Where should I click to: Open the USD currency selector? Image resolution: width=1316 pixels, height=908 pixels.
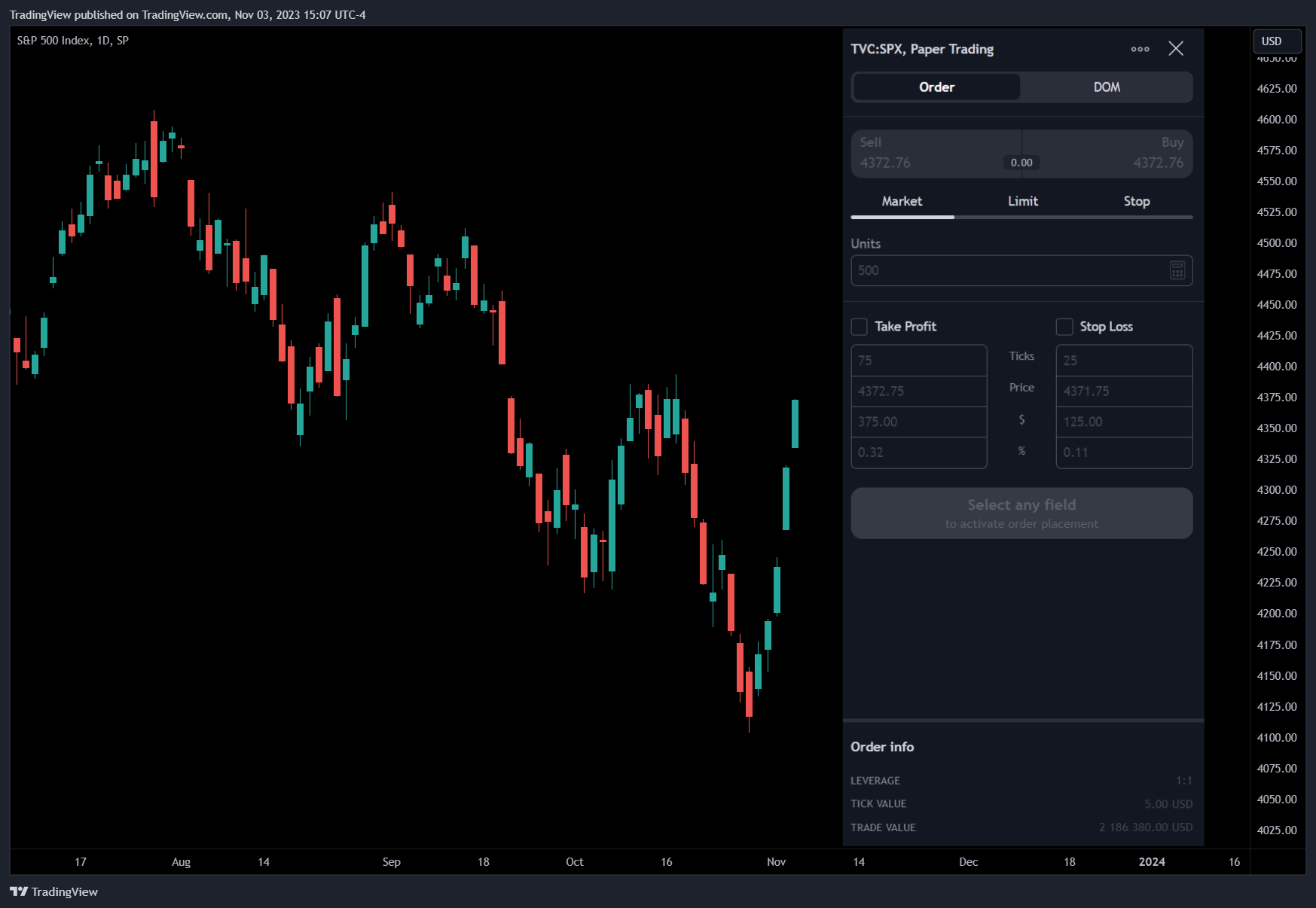click(x=1276, y=41)
